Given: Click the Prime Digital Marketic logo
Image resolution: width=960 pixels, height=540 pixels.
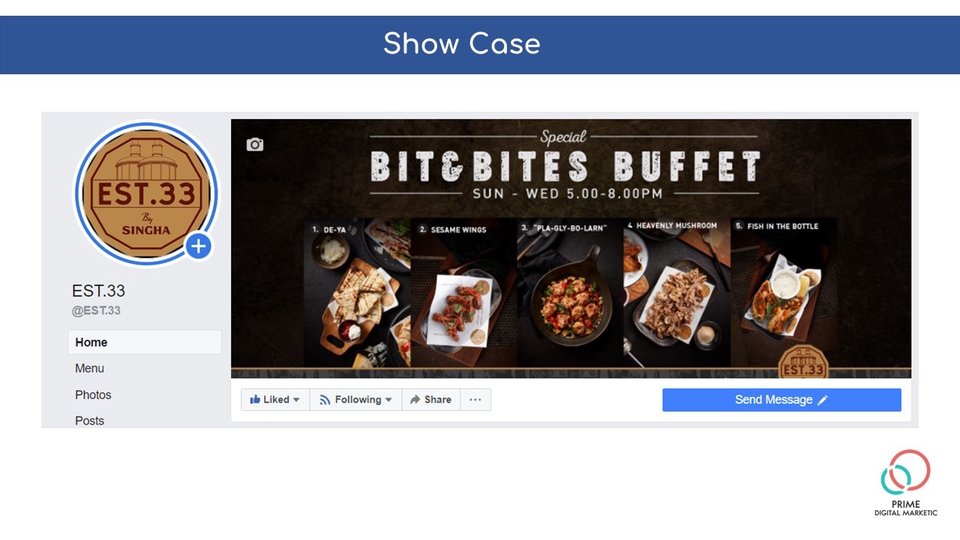Looking at the screenshot, I should (x=906, y=483).
